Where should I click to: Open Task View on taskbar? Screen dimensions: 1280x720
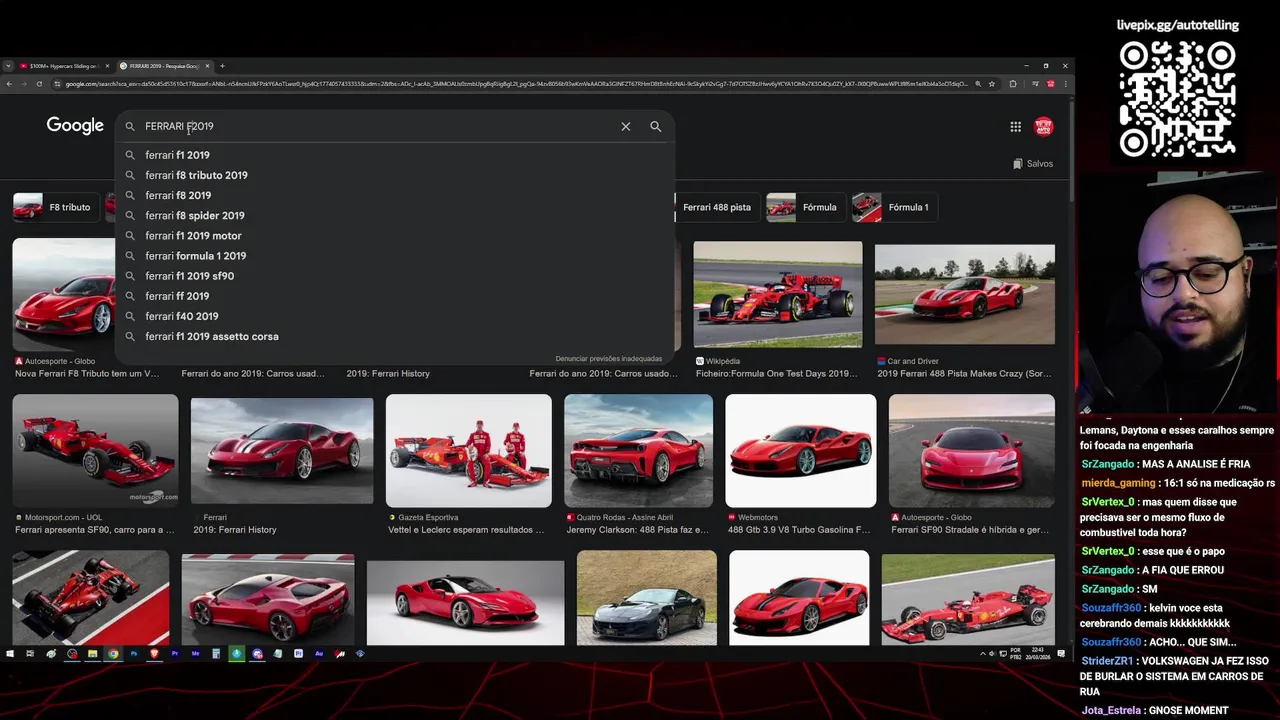tap(30, 654)
